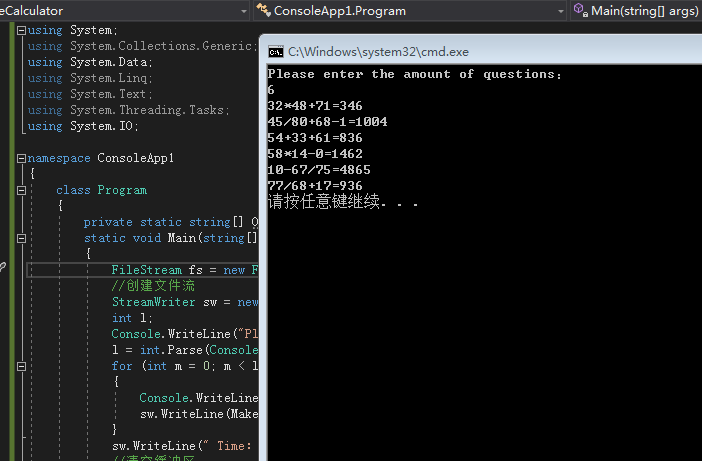702x461 pixels.
Task: Click 'using System.Collections.Generic' line
Action: click(142, 46)
